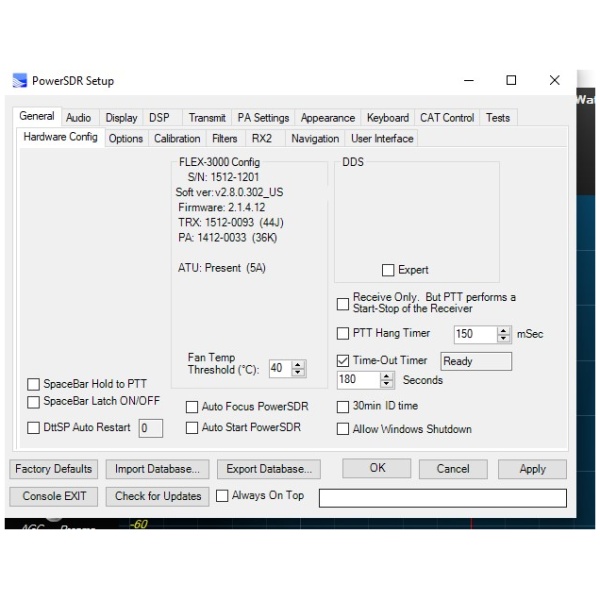
Task: Click the S/N: 1512-1201 text
Action: coord(223,177)
